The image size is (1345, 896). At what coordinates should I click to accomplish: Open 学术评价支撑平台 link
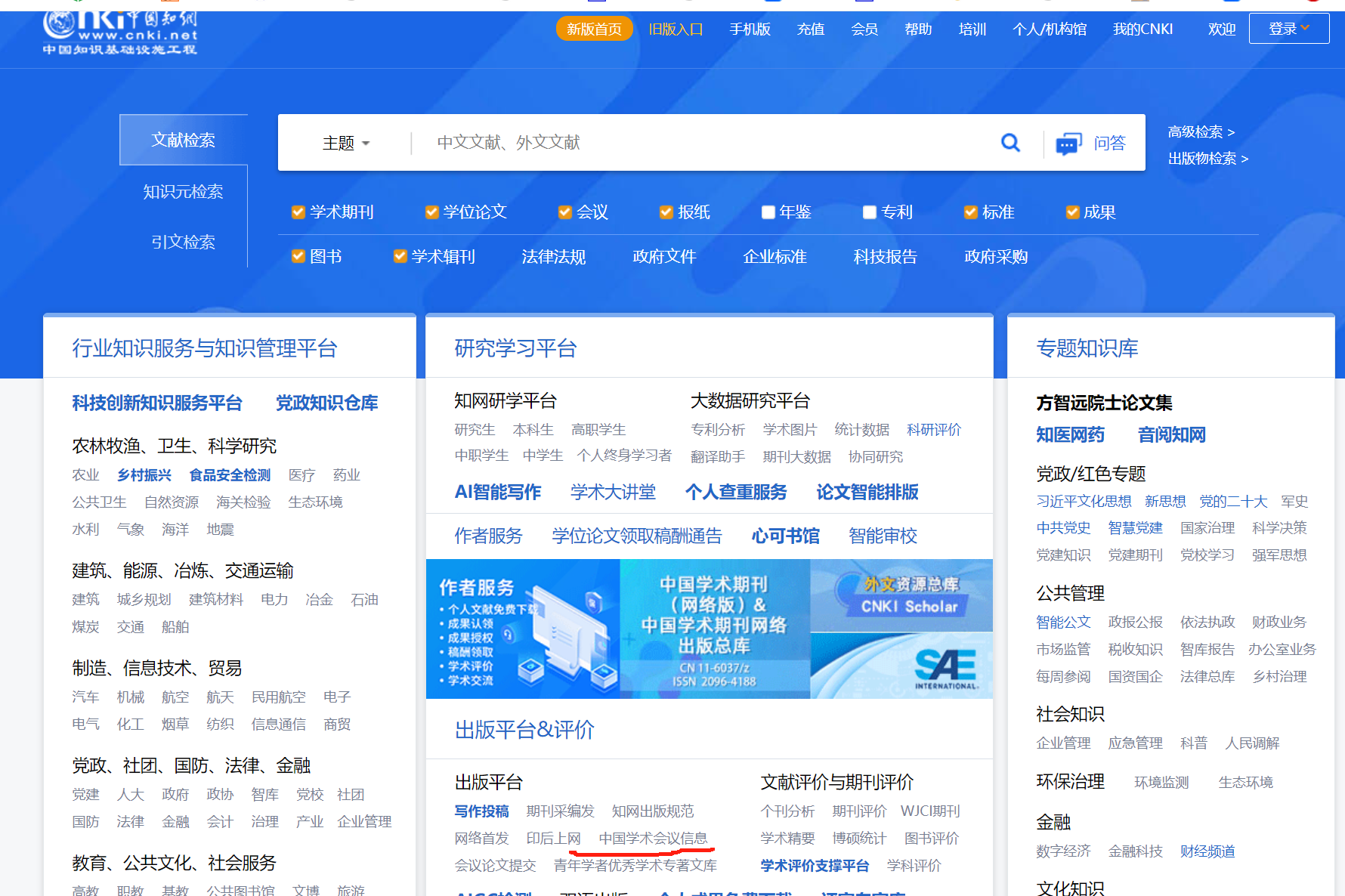(x=815, y=865)
